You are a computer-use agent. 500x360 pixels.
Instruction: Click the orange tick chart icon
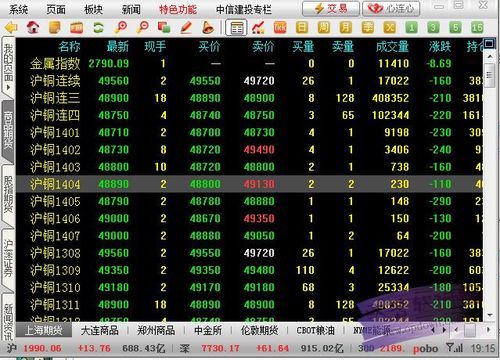pyautogui.click(x=280, y=28)
